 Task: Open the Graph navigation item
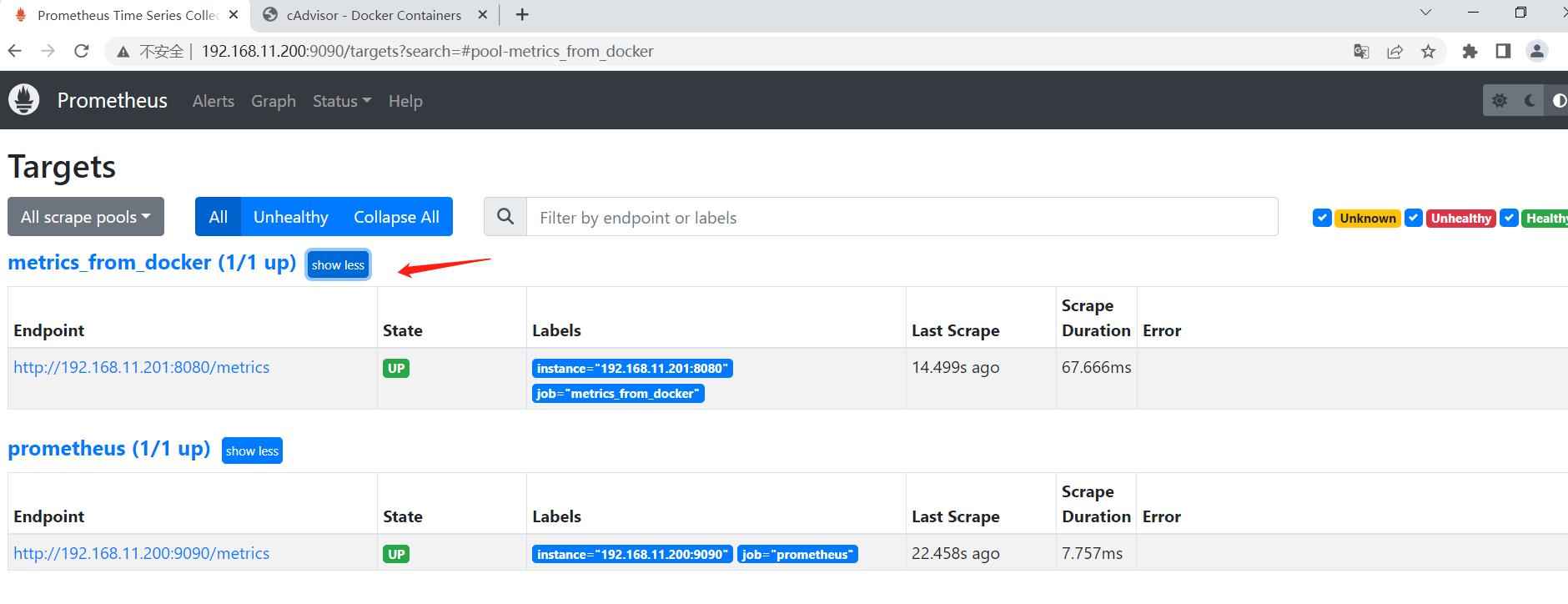click(x=274, y=101)
